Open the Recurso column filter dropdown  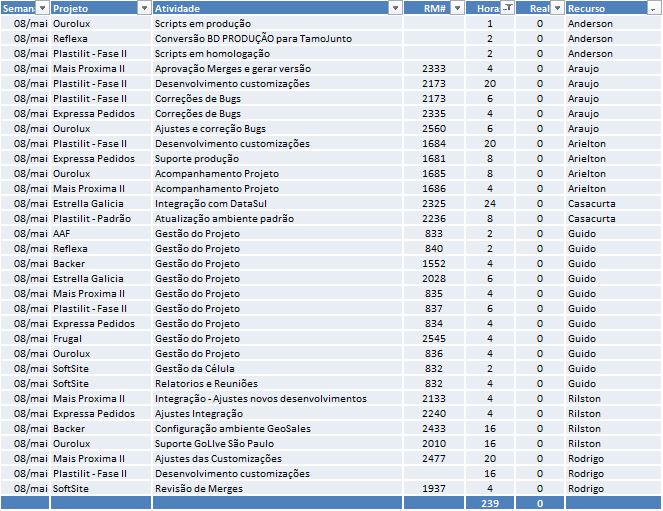[653, 8]
